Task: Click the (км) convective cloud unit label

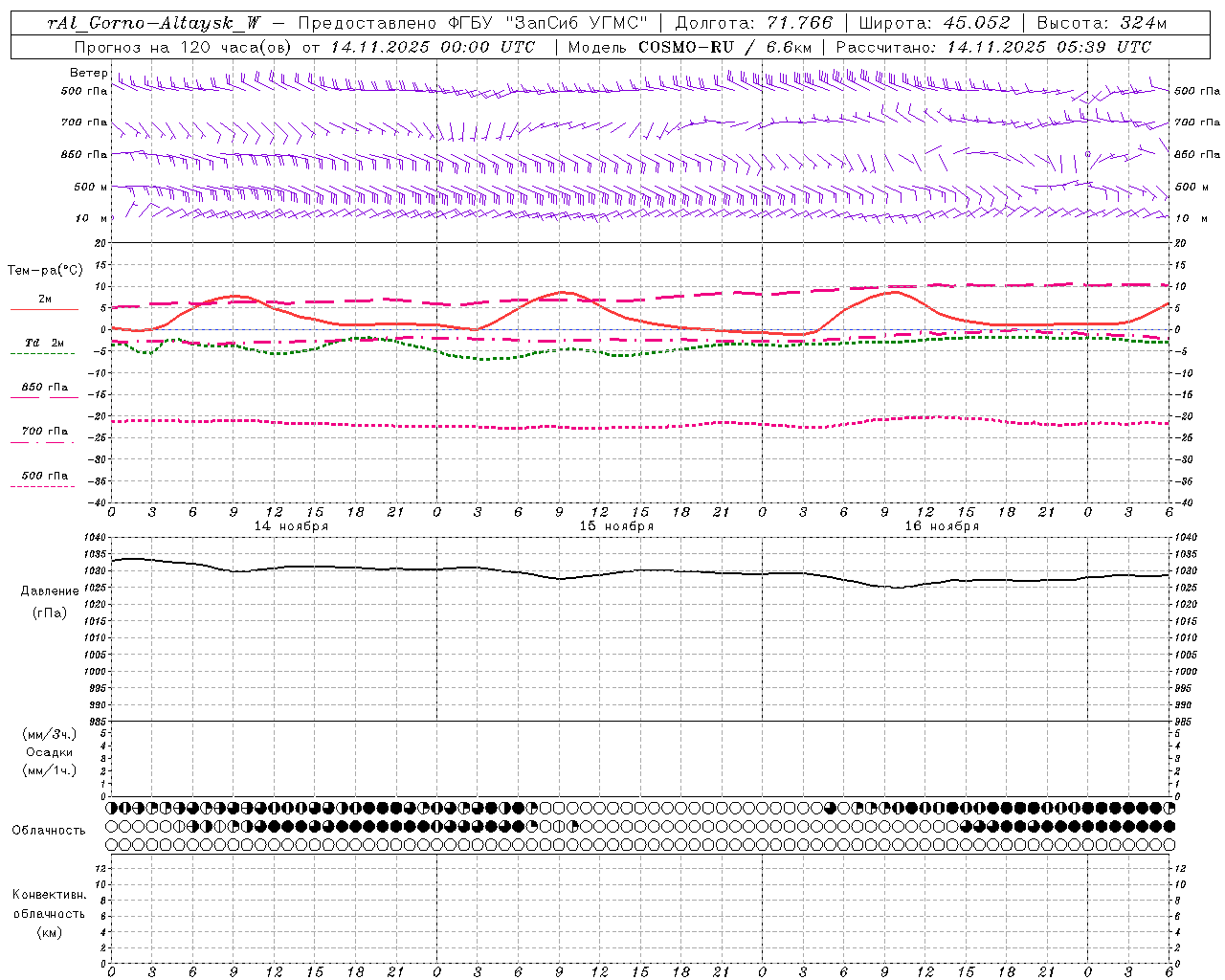Action: 50,932
